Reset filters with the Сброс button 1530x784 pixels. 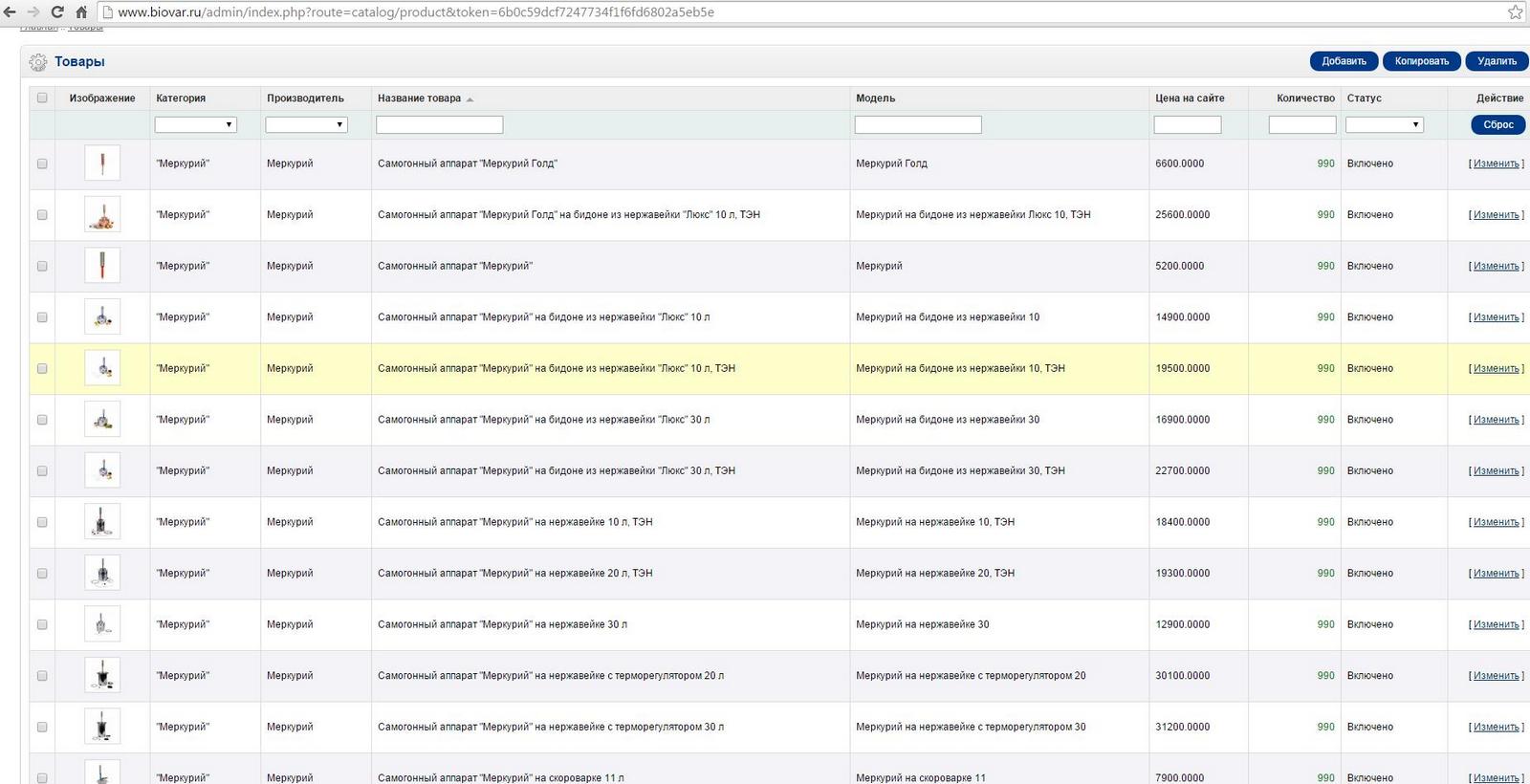coord(1498,124)
